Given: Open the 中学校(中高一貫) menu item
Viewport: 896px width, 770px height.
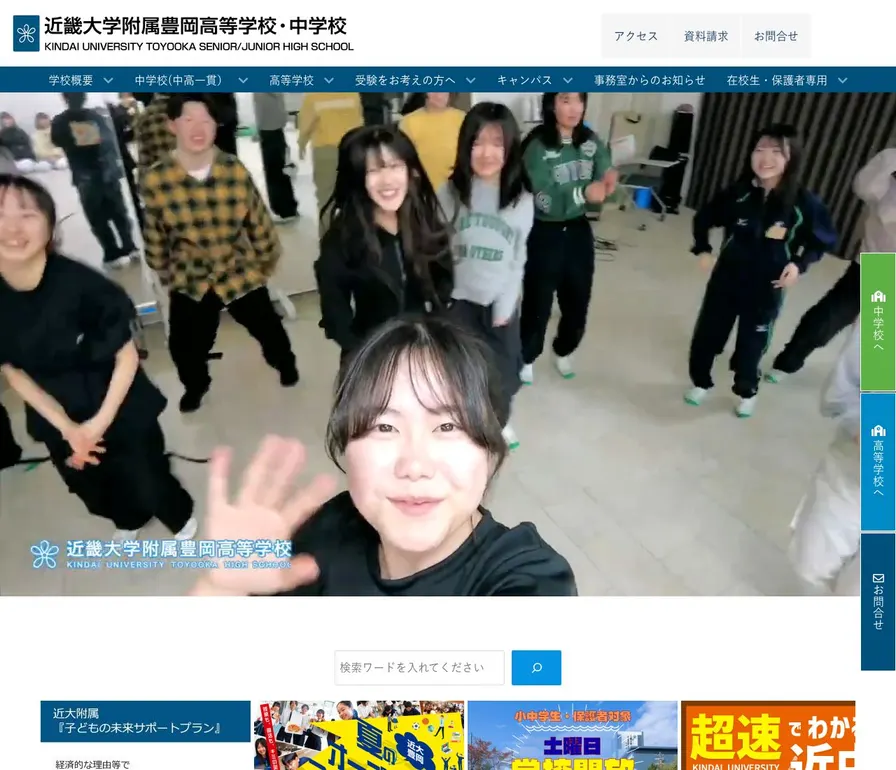Looking at the screenshot, I should click(x=178, y=81).
